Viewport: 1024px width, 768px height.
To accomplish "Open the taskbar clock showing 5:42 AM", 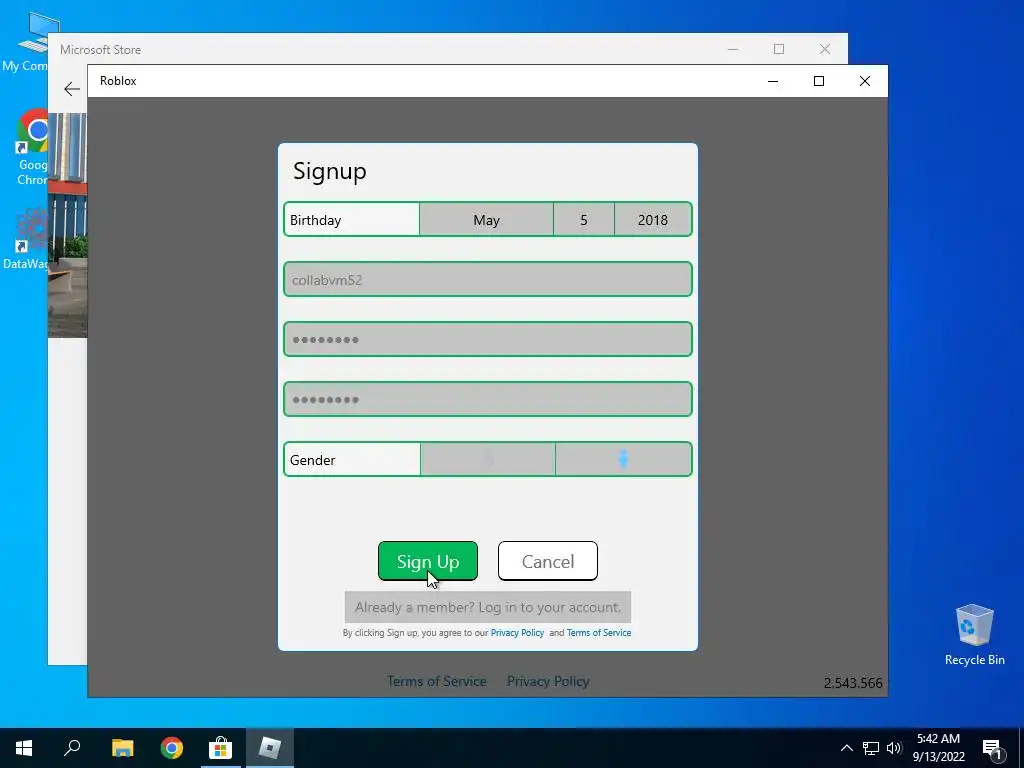I will [938, 748].
